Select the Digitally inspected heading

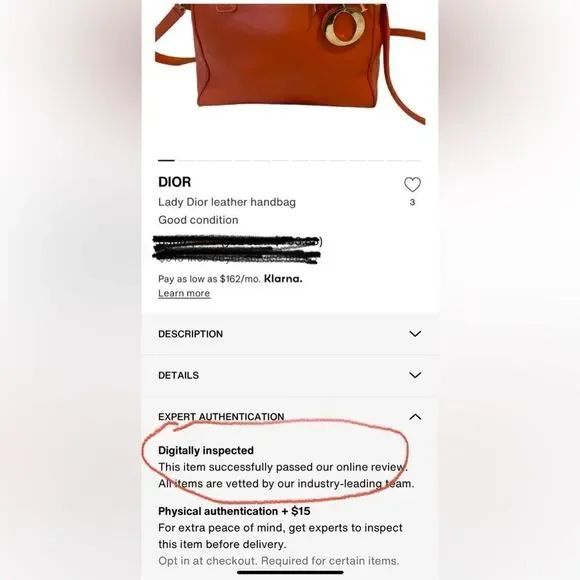[206, 451]
